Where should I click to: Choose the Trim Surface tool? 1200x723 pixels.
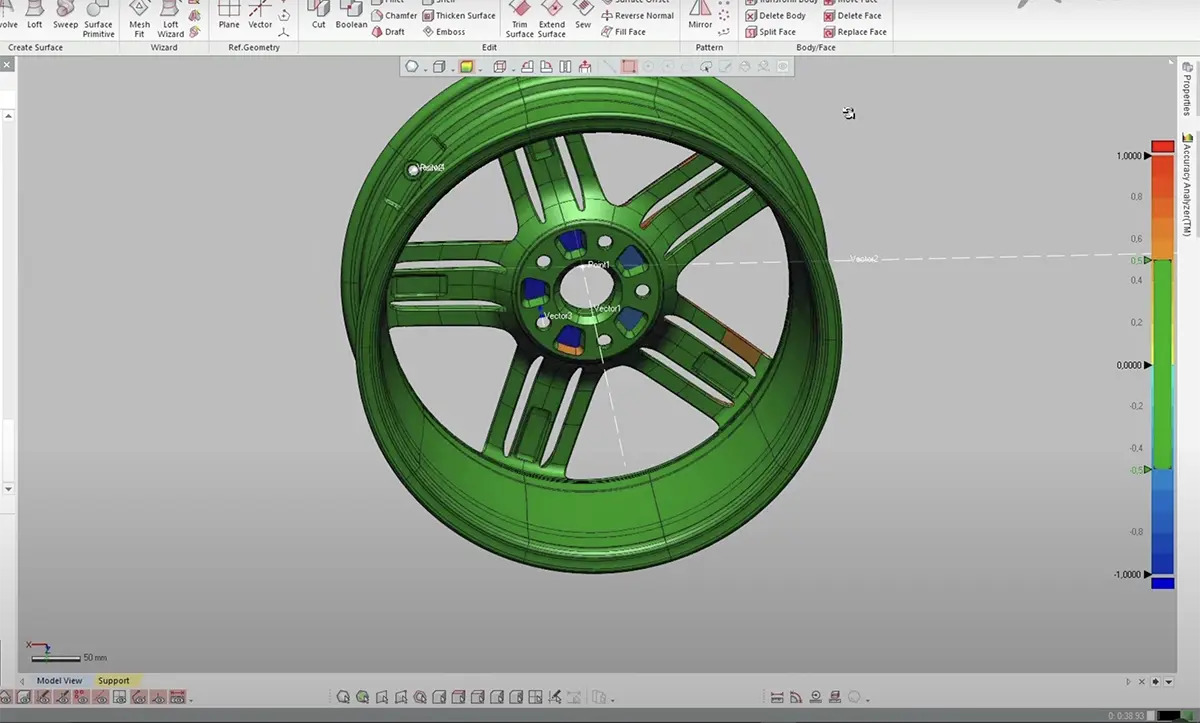520,17
